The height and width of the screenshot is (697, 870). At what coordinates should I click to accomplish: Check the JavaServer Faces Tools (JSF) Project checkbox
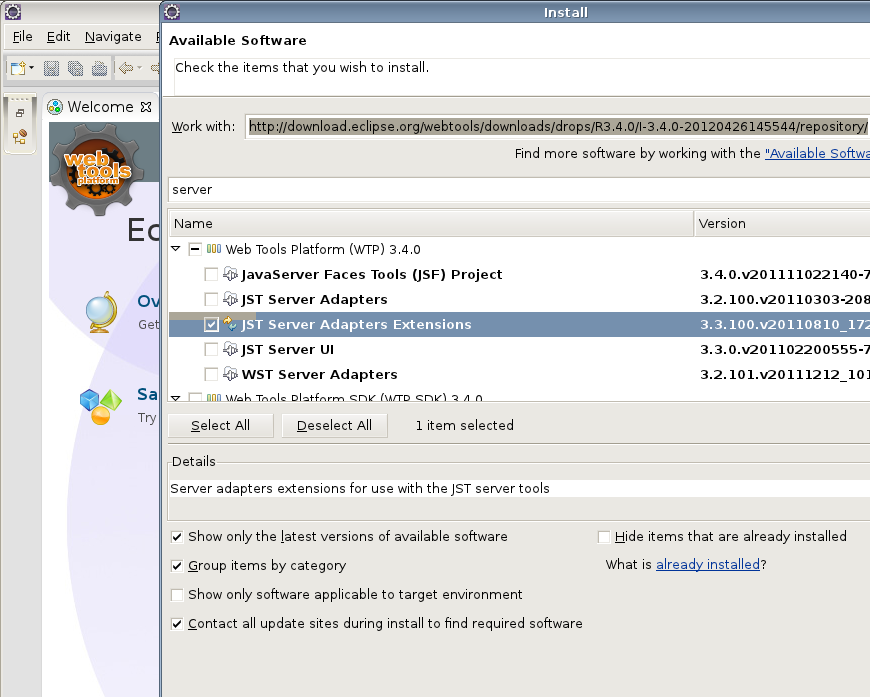[x=211, y=274]
